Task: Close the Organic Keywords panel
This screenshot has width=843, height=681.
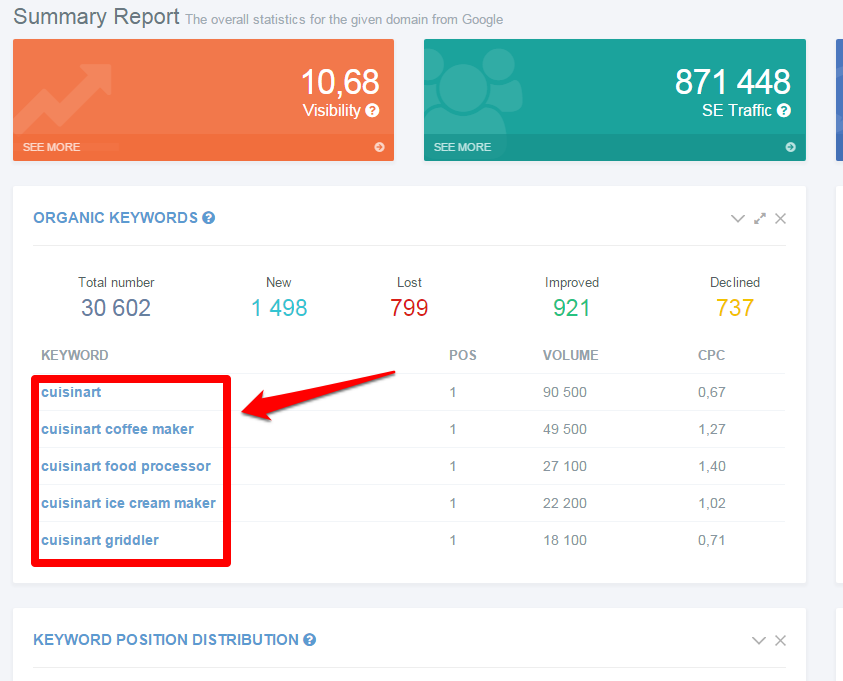Action: coord(780,218)
